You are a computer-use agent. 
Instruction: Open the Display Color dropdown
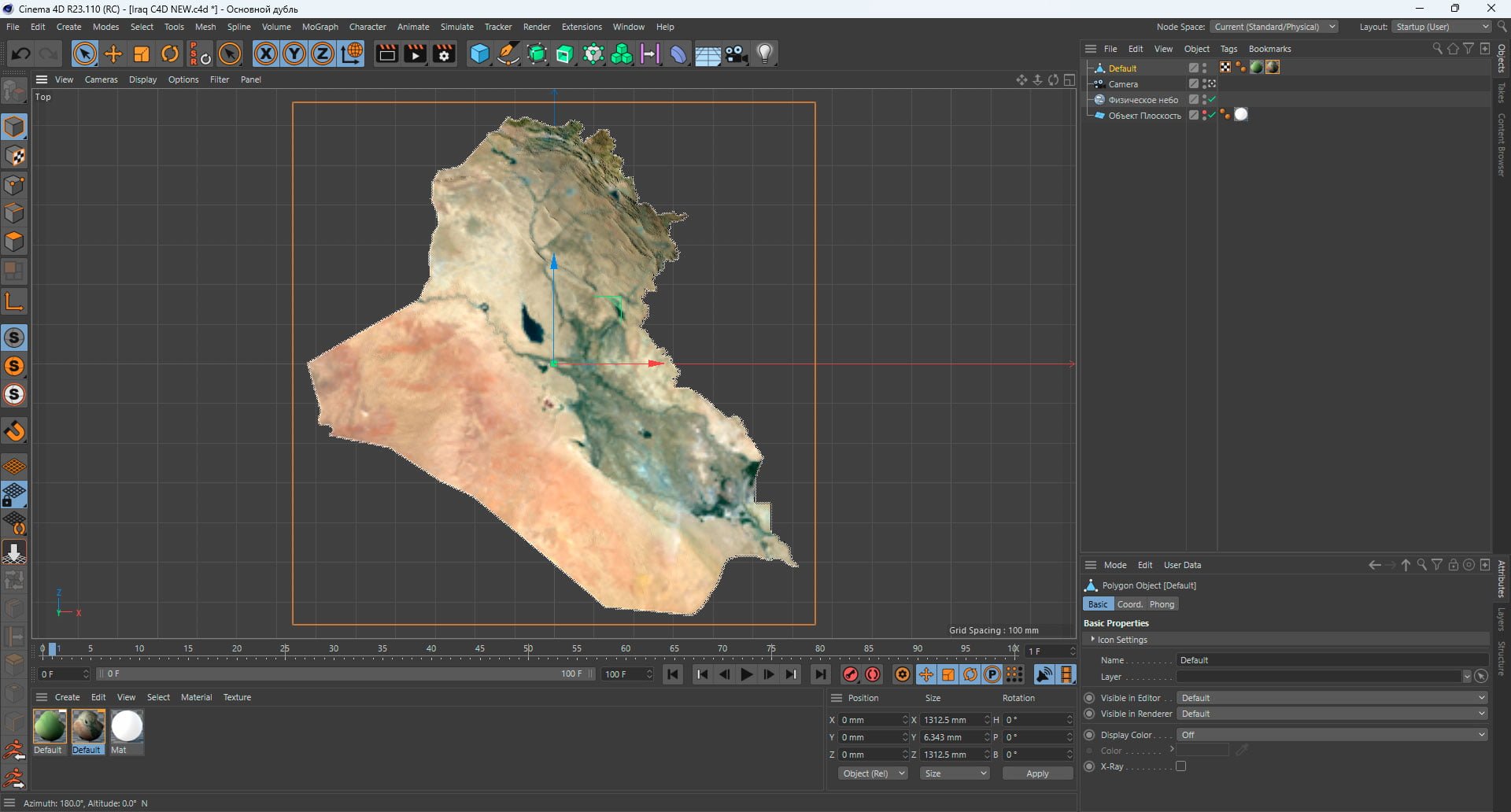tap(1332, 735)
